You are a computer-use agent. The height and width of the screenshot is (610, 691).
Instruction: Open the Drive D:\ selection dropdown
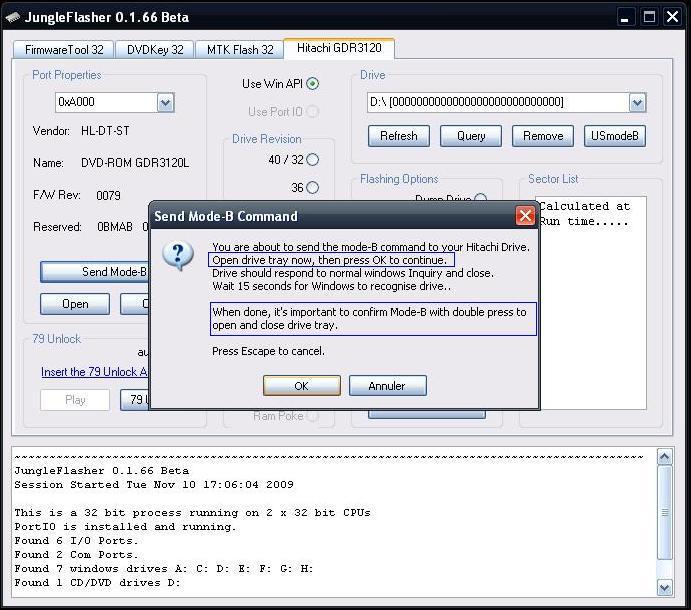[x=637, y=103]
